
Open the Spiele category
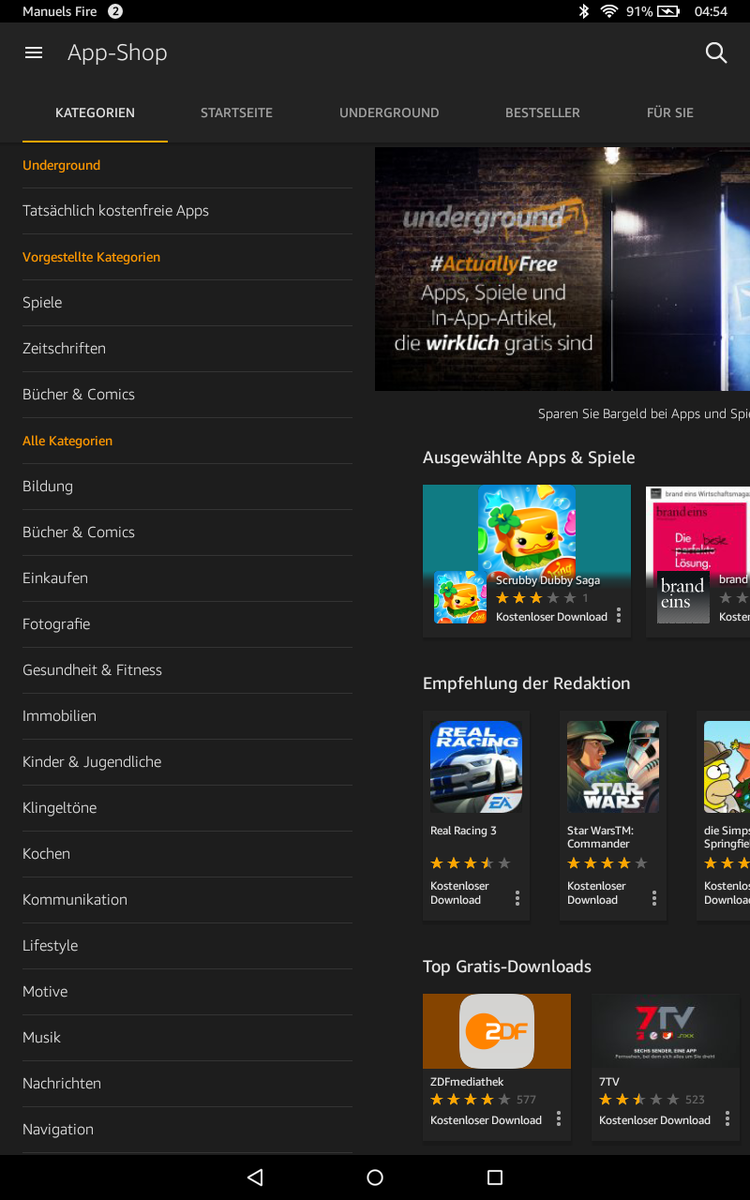click(x=187, y=303)
